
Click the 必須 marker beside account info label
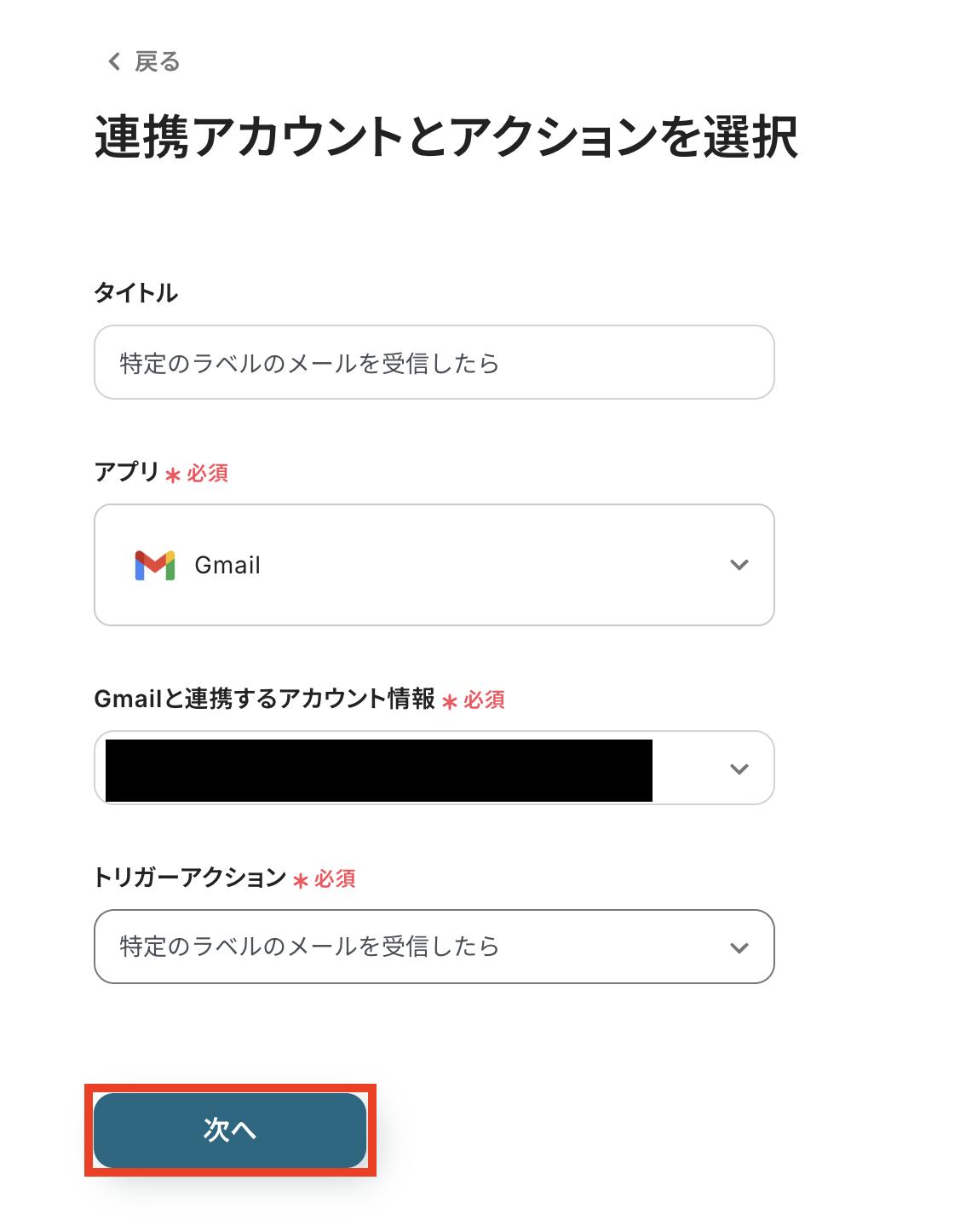[x=485, y=700]
